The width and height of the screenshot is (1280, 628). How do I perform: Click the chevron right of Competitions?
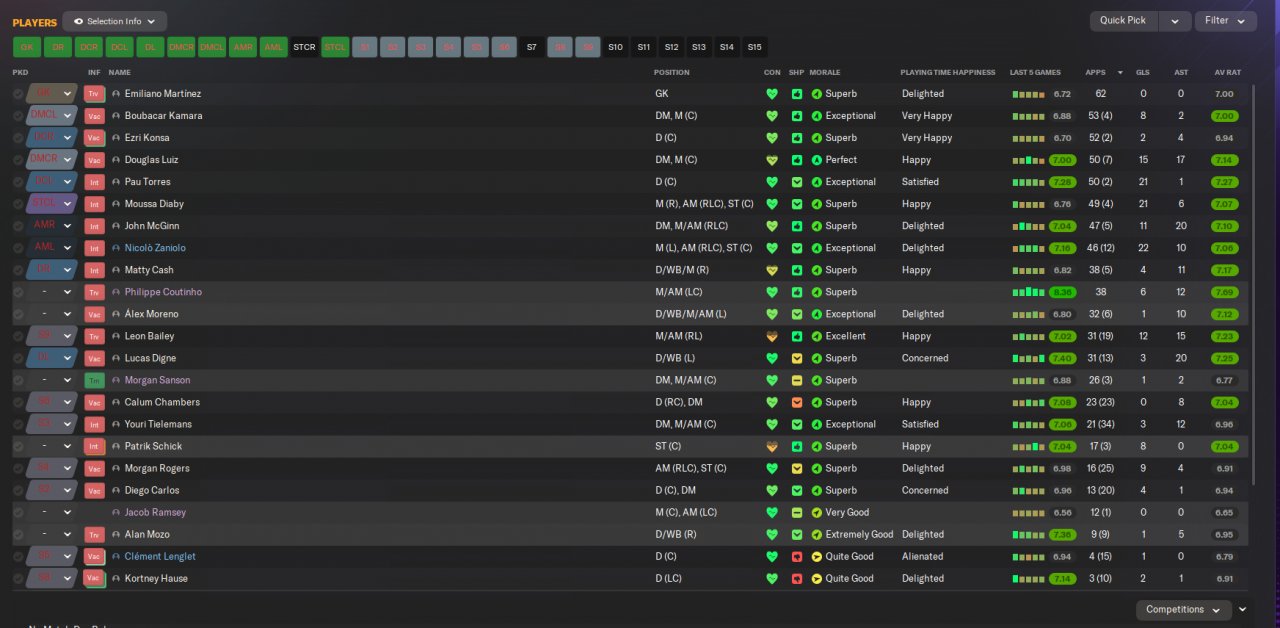click(x=1242, y=609)
